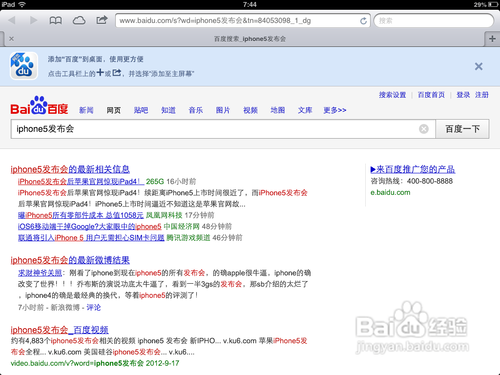Open a new tab with plus button
Viewport: 500px width, 375px height.
tap(492, 39)
